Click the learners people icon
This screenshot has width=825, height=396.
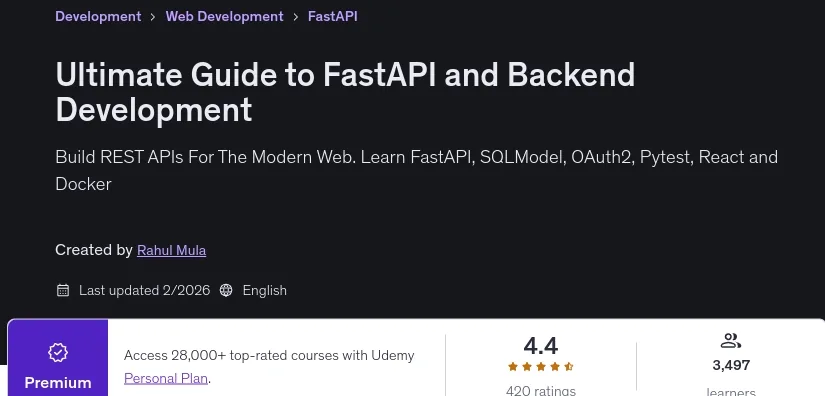tap(731, 341)
